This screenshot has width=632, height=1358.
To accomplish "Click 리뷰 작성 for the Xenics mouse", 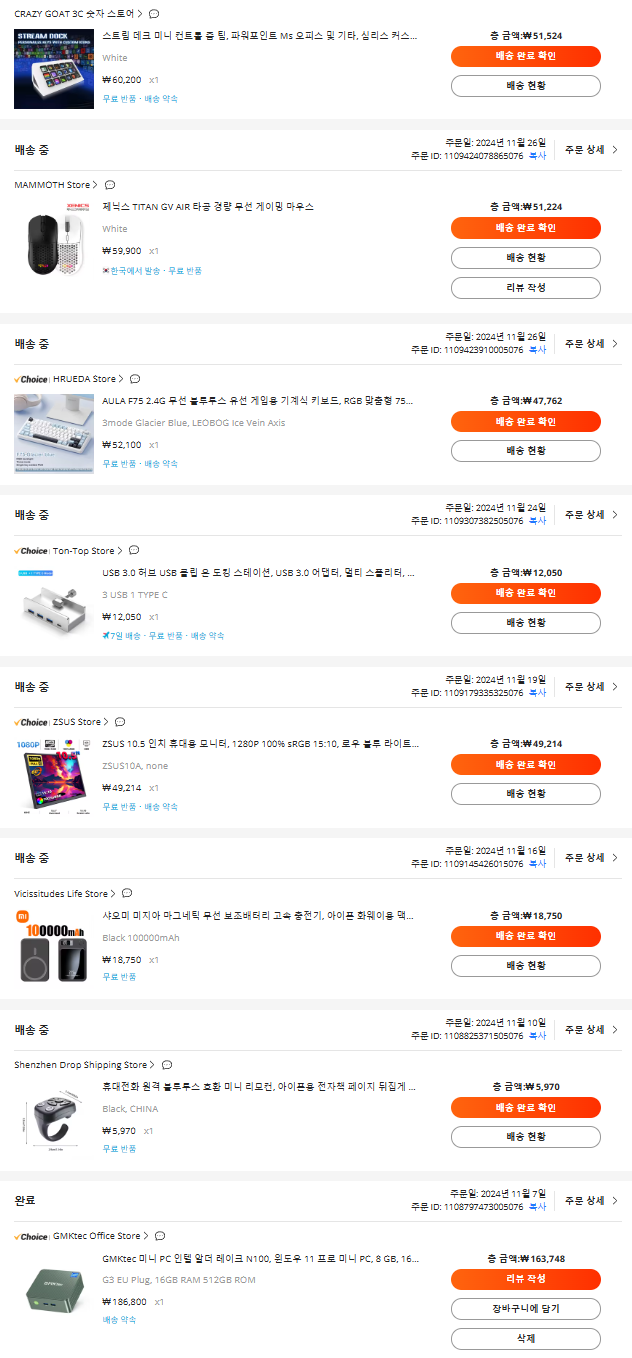I will 526,288.
